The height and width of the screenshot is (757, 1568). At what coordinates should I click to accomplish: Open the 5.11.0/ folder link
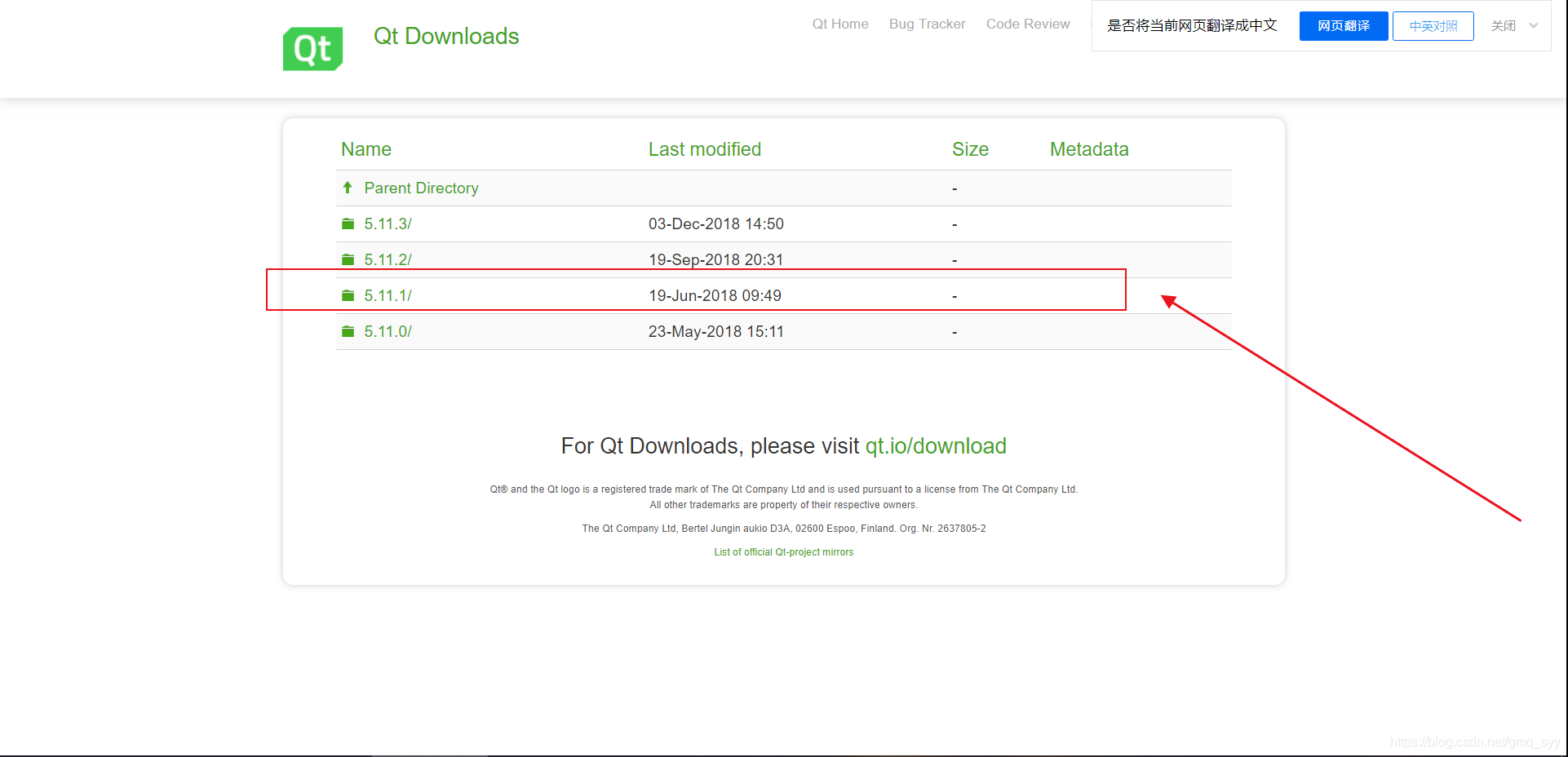(x=388, y=331)
